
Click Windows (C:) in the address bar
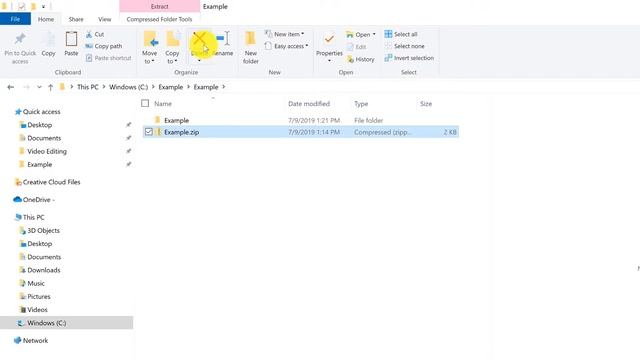[129, 87]
